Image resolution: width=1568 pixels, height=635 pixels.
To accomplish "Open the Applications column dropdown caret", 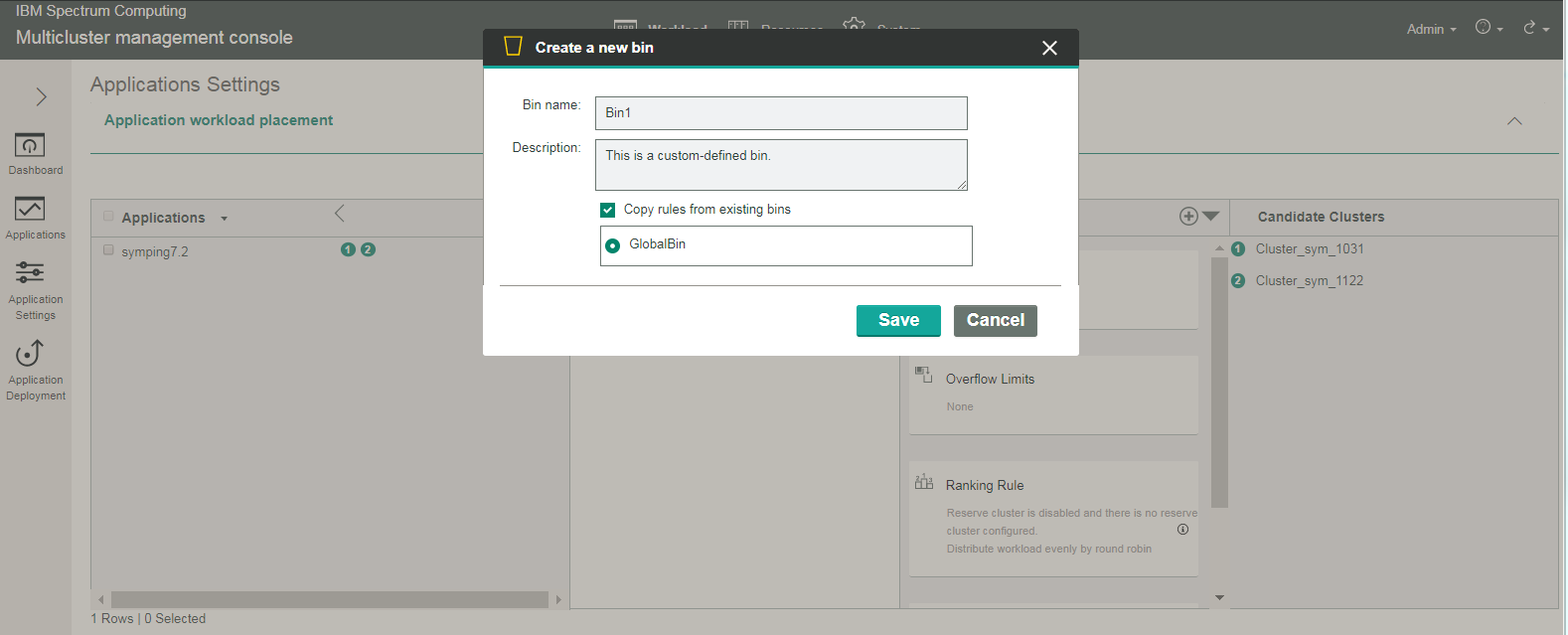I will click(225, 219).
